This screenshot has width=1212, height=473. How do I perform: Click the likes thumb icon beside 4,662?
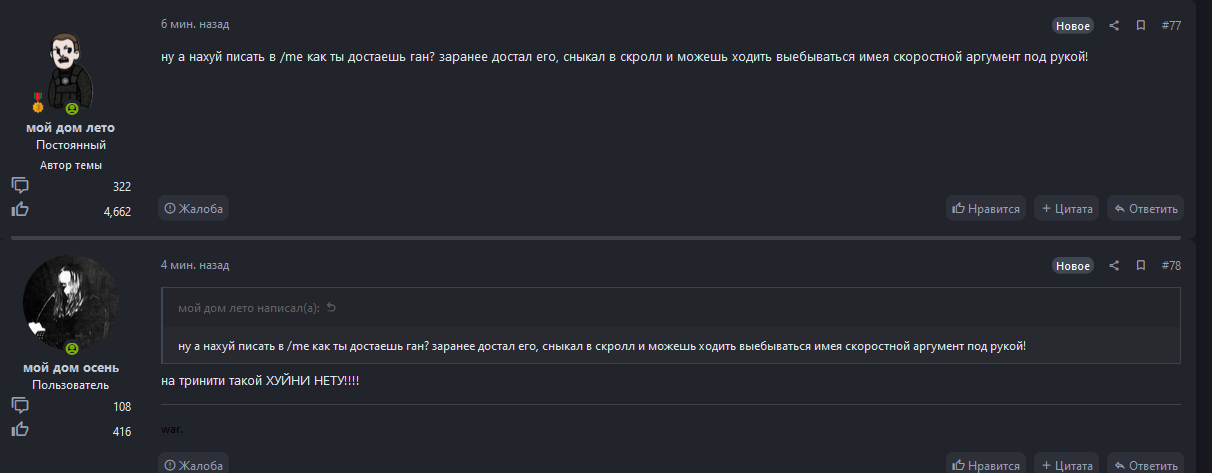pos(20,210)
